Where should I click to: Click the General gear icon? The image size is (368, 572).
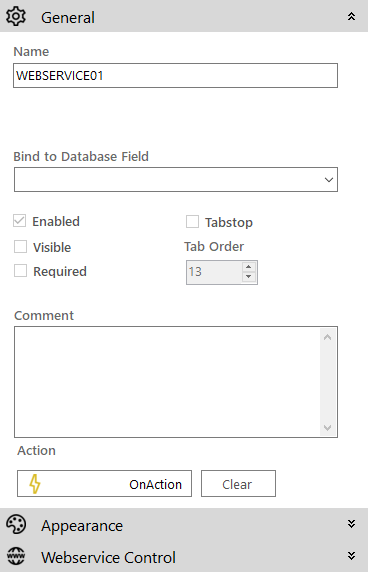pos(16,16)
